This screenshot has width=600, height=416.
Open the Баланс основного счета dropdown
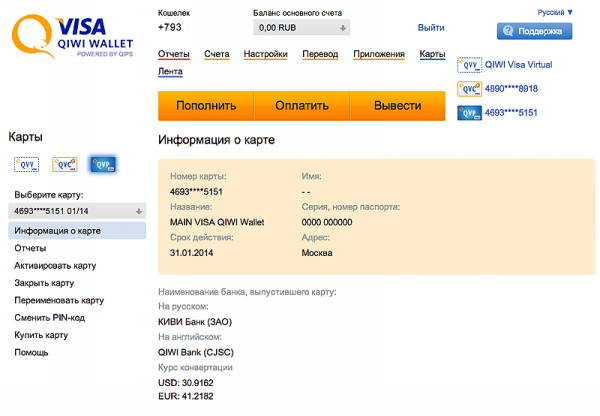tap(302, 28)
